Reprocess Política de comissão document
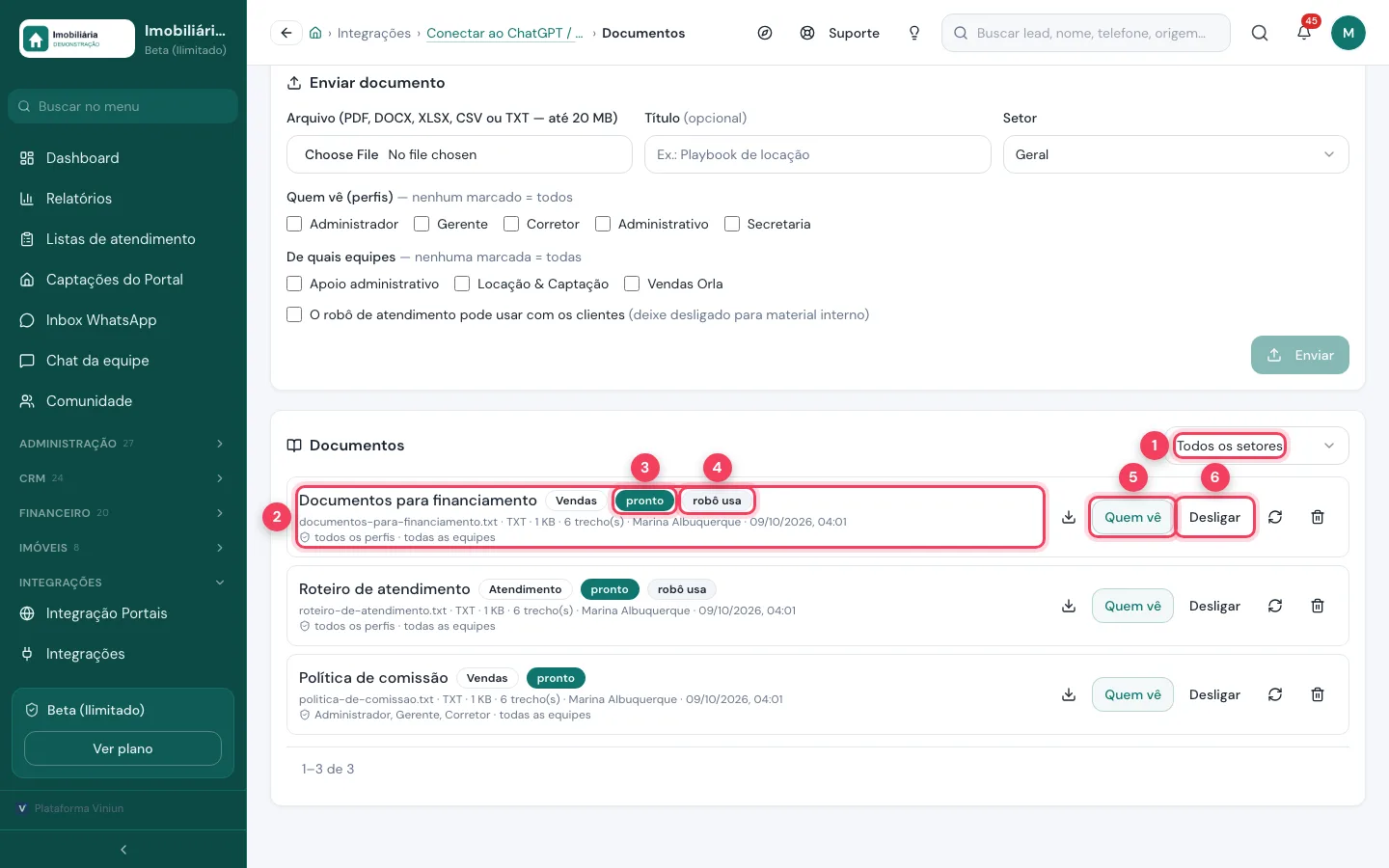The image size is (1389, 868). [1275, 694]
